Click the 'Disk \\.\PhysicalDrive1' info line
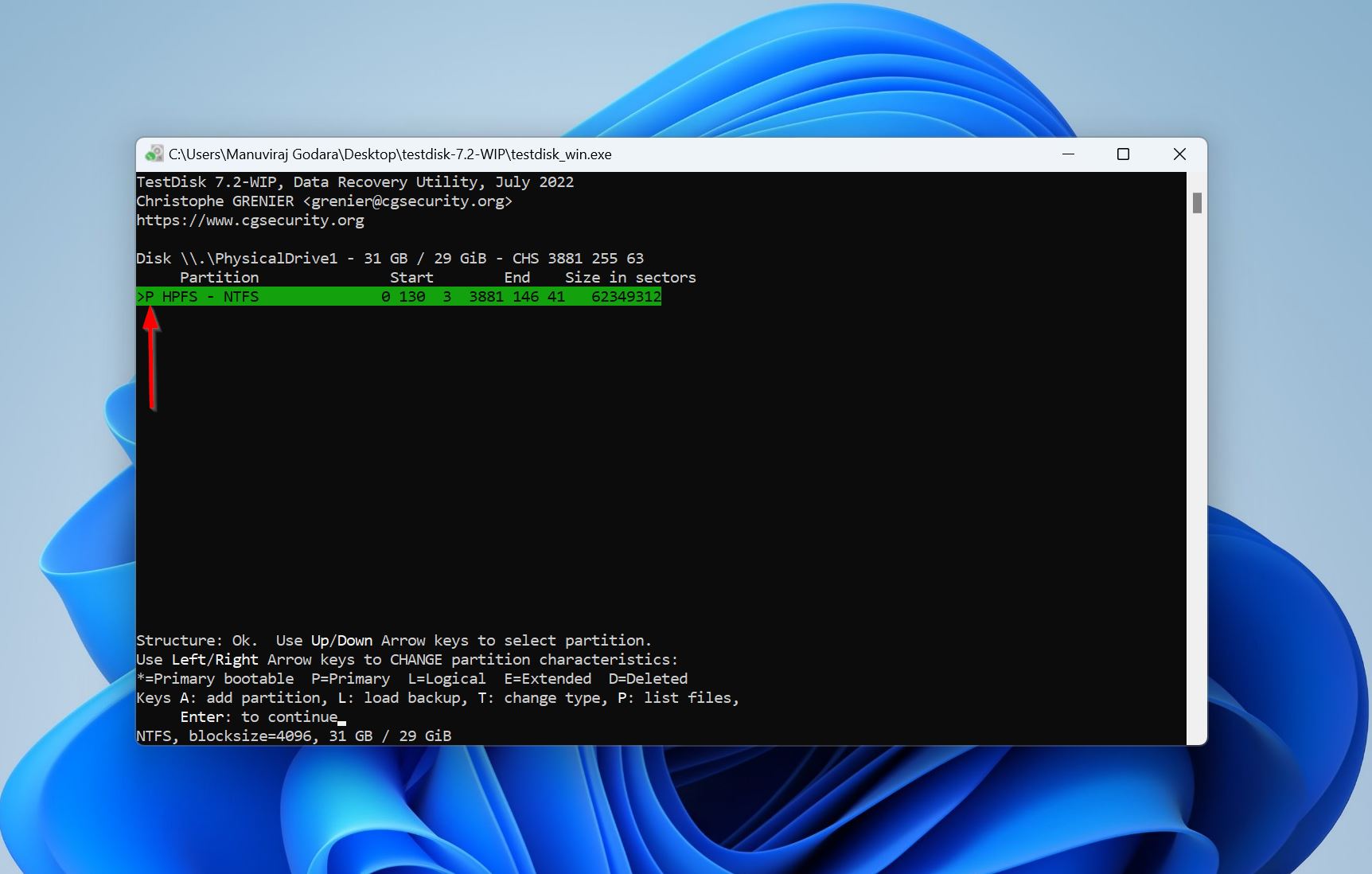The image size is (1372, 874). coord(390,258)
